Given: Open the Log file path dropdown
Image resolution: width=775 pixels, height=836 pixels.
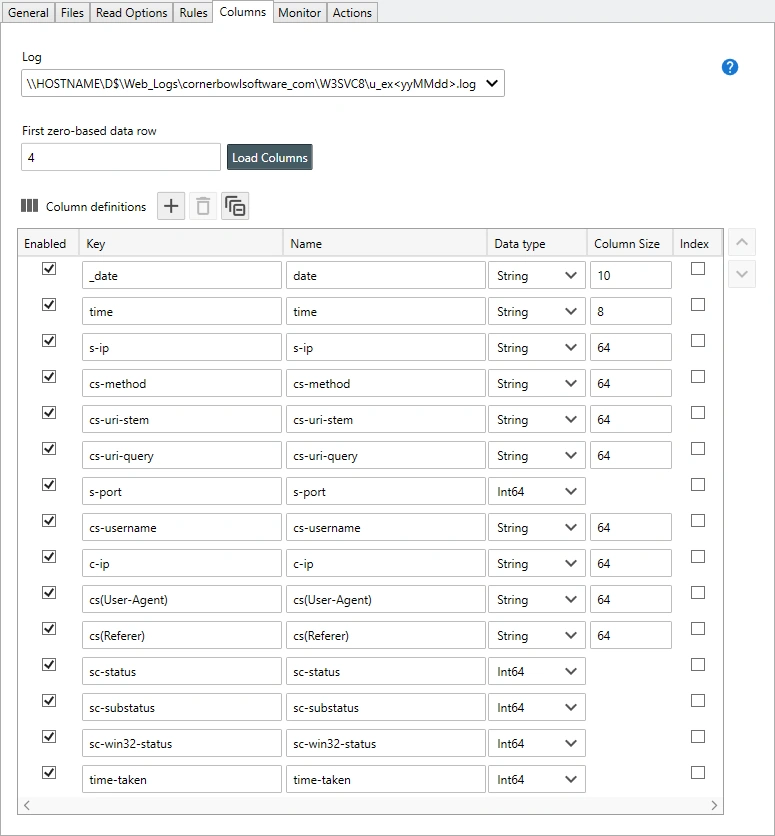Looking at the screenshot, I should (492, 84).
